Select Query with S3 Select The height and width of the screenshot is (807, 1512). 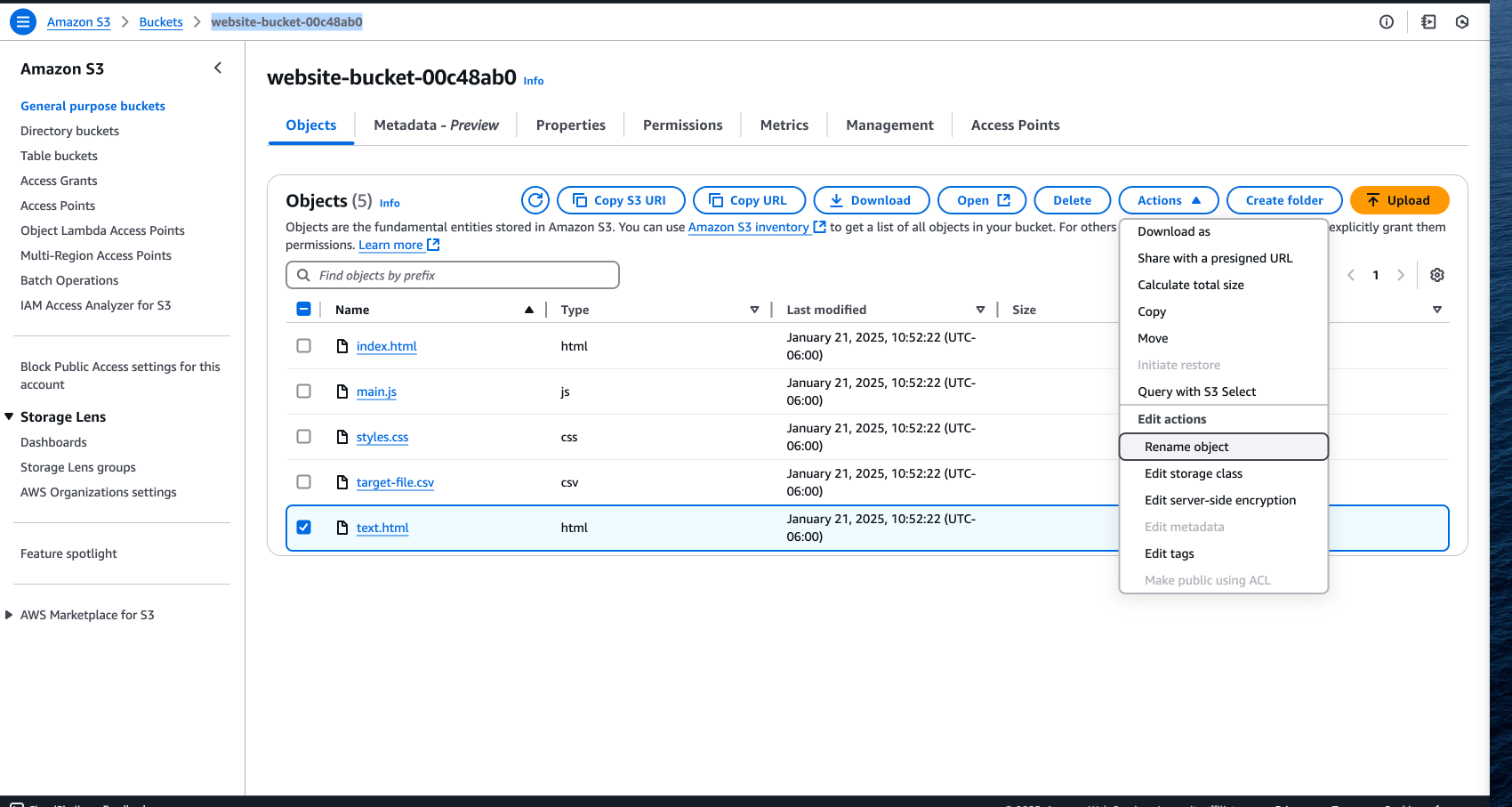pyautogui.click(x=1224, y=391)
